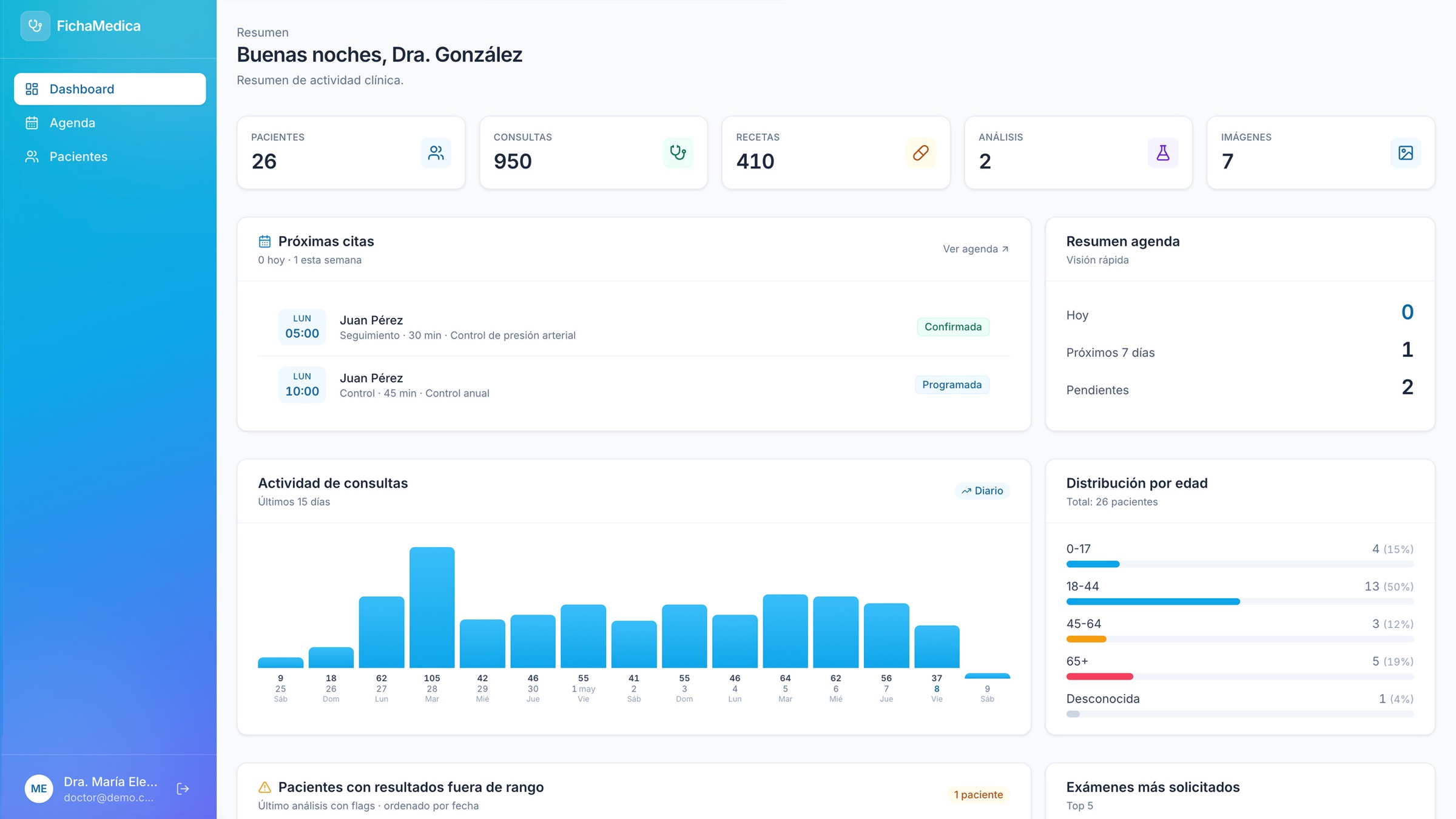Click the bar for 5 Mar with 64
The width and height of the screenshot is (1456, 819).
coord(785,631)
